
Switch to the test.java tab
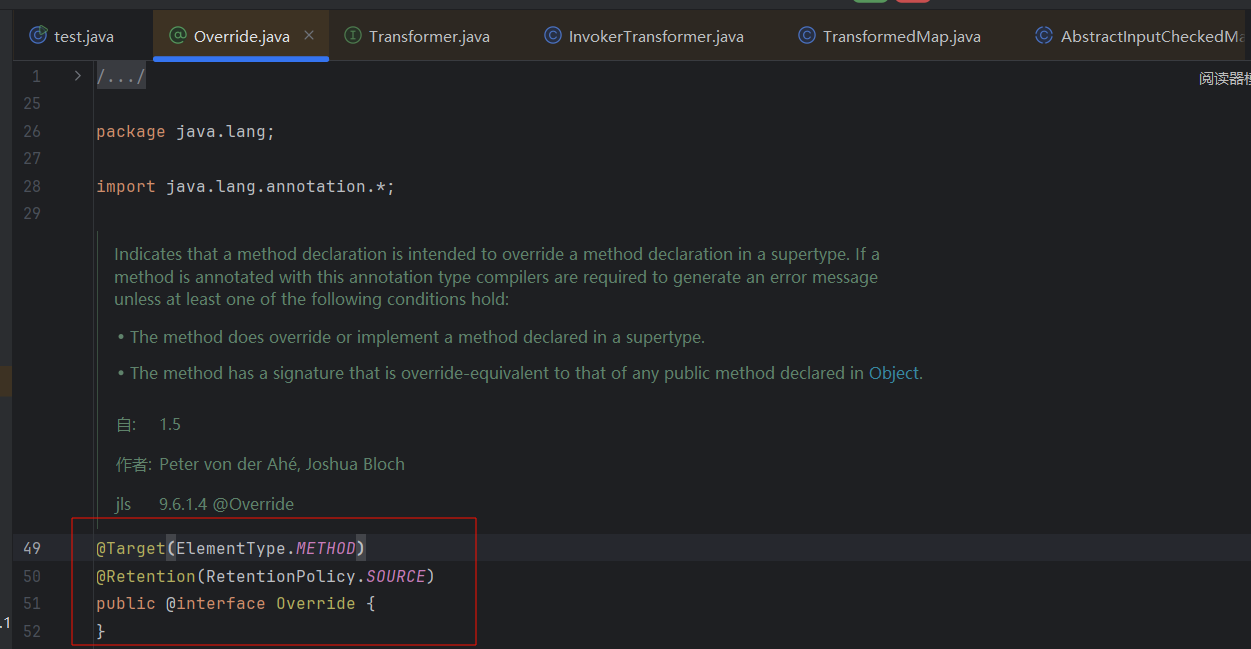(x=84, y=37)
